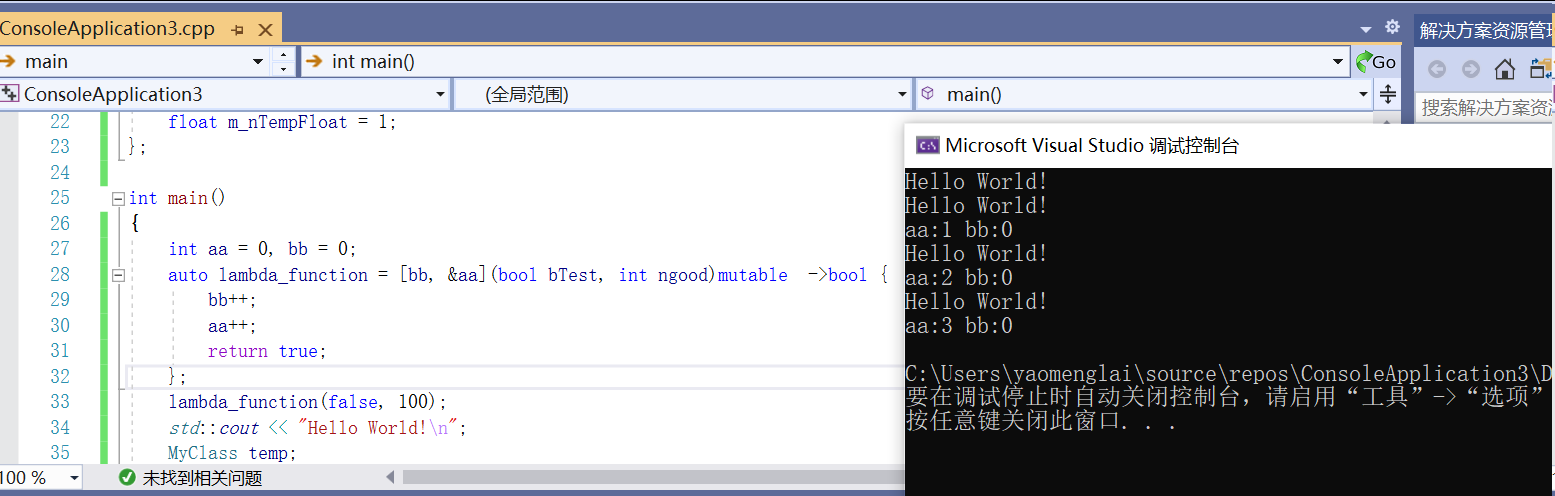Screen dimensions: 1555x496
Task: Open the ConsoleApplication3 project dropdown
Action: coord(440,95)
